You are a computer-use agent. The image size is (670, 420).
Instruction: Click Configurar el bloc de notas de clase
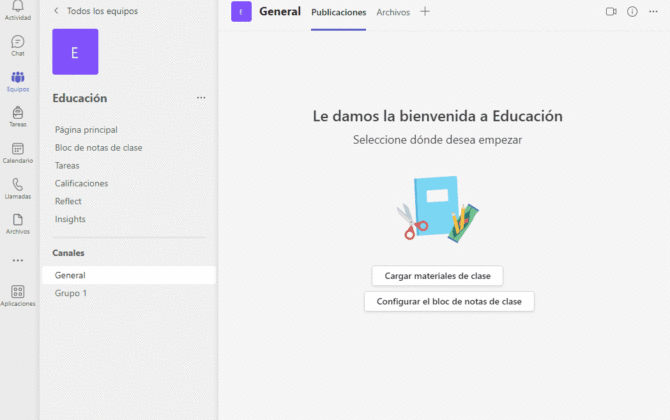click(x=449, y=301)
